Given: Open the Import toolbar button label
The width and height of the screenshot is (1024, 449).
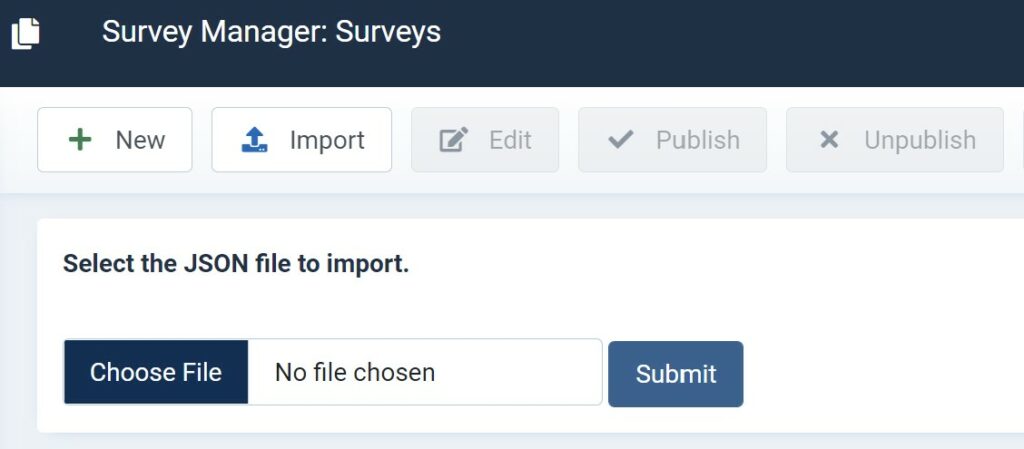Looking at the screenshot, I should coord(327,140).
